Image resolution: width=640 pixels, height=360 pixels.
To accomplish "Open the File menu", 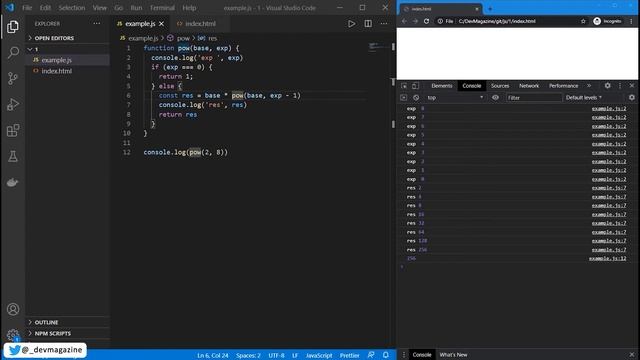I will pos(27,8).
